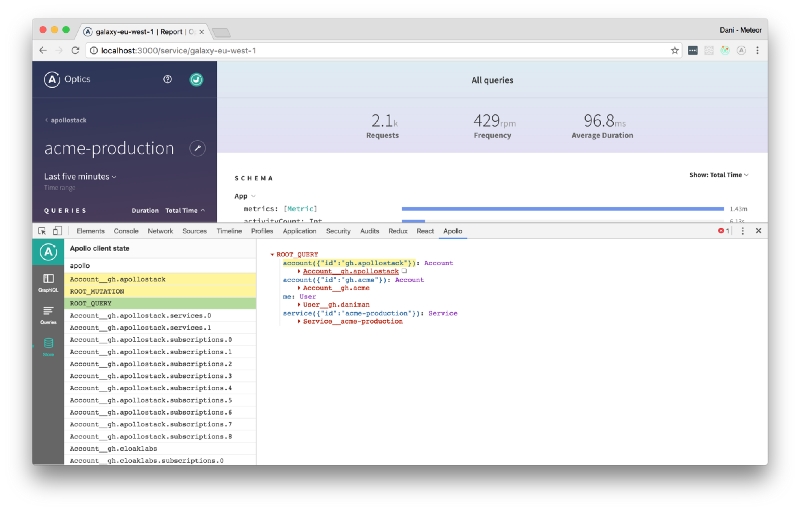Select the Store database icon
The image size is (800, 511).
coord(48,345)
